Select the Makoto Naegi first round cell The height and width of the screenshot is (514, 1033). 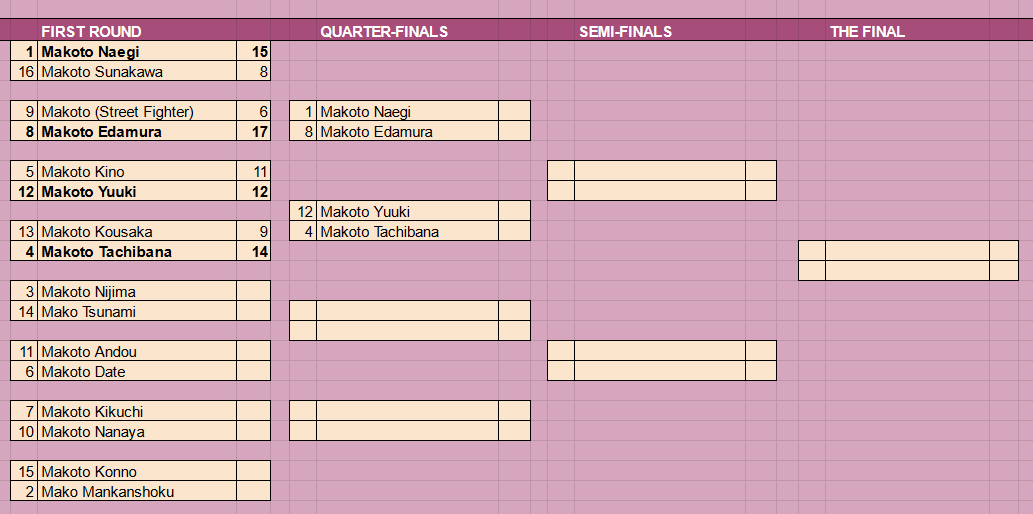pos(137,51)
